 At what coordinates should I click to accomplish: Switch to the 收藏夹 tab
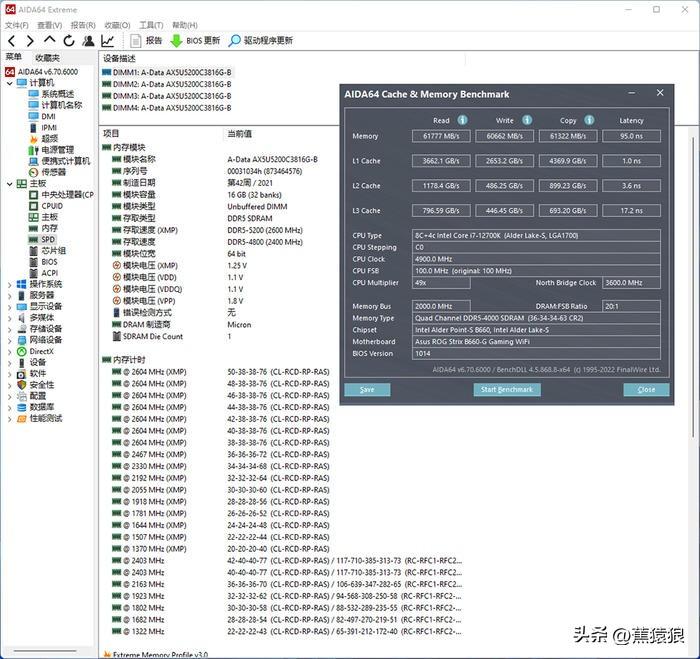tap(47, 58)
